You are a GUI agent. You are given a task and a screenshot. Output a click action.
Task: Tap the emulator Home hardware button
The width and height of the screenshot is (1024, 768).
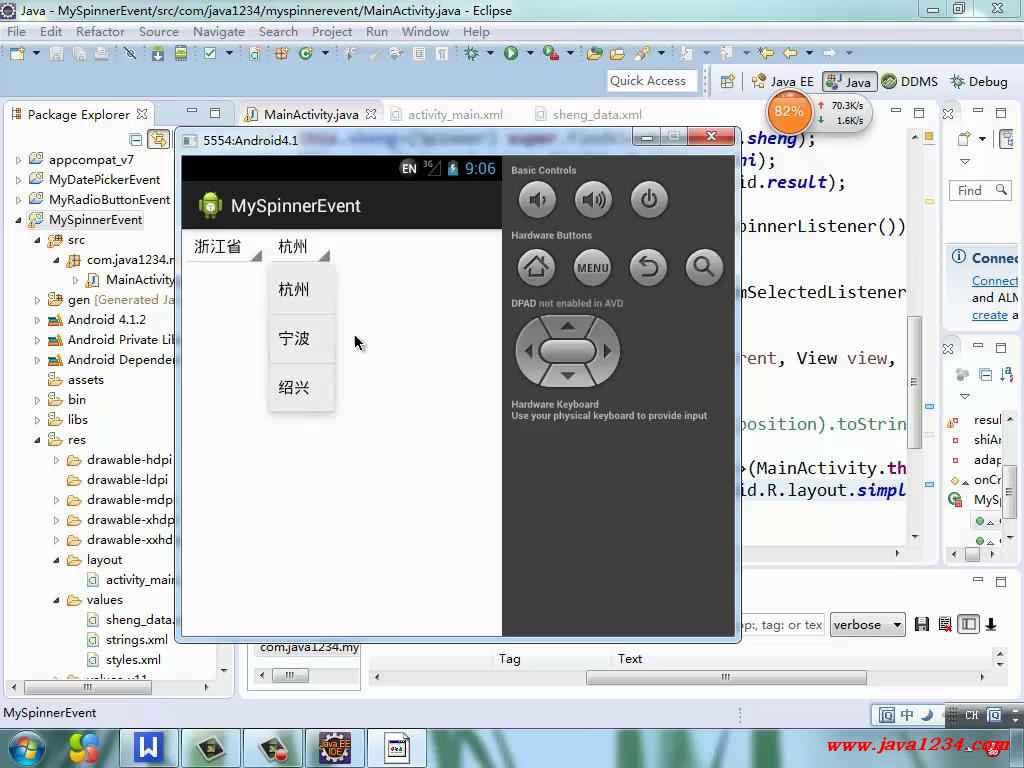(x=536, y=267)
